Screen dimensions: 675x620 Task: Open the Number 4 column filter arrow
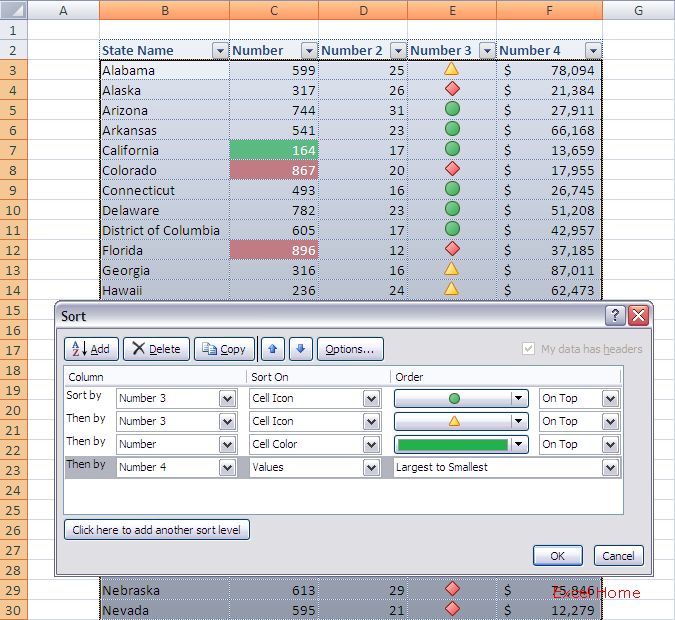(x=593, y=51)
